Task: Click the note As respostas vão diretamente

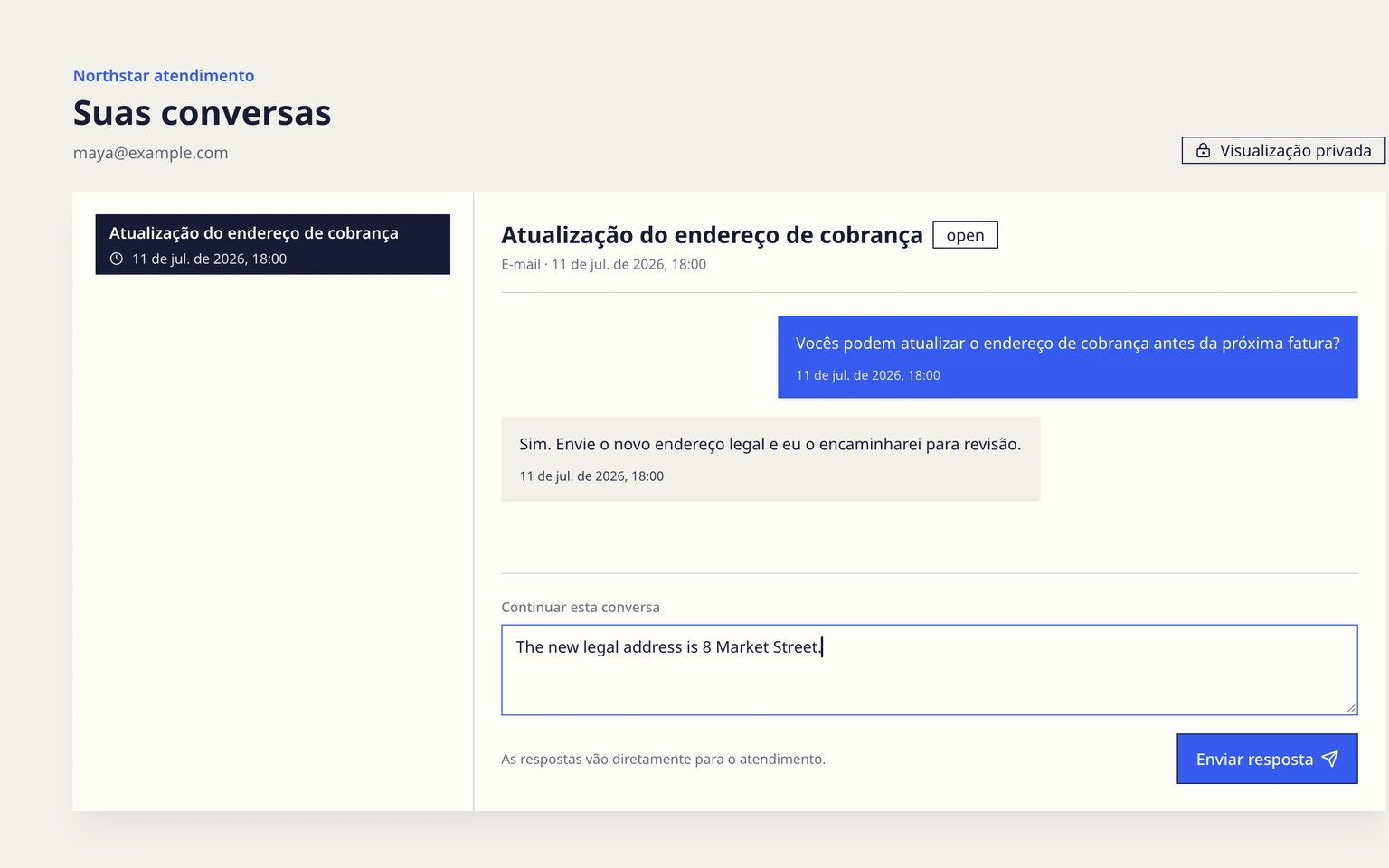Action: 664,759
